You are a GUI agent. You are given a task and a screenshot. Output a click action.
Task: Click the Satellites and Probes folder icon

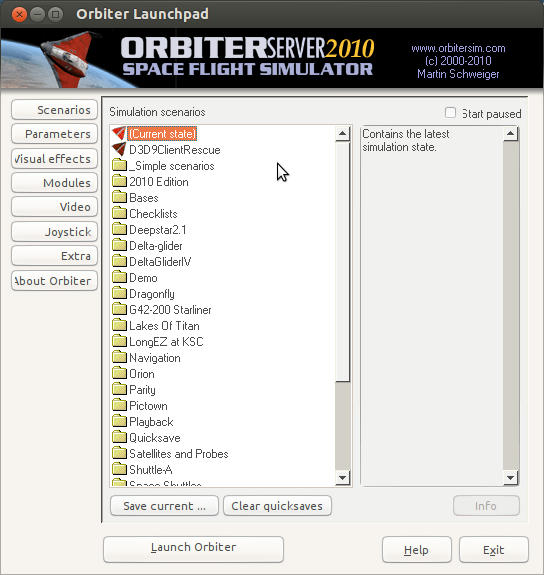[119, 454]
